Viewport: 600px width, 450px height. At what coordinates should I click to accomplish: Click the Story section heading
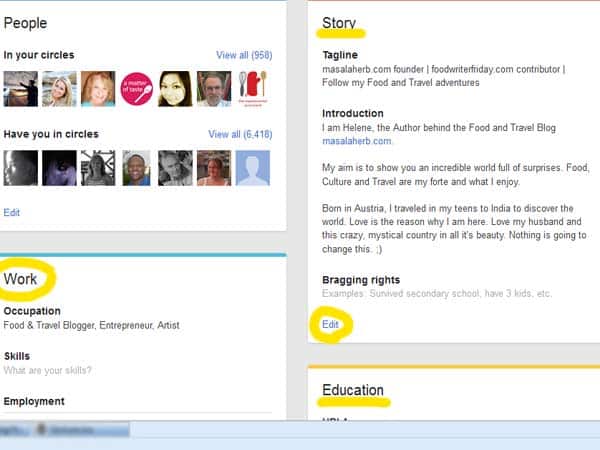(339, 23)
